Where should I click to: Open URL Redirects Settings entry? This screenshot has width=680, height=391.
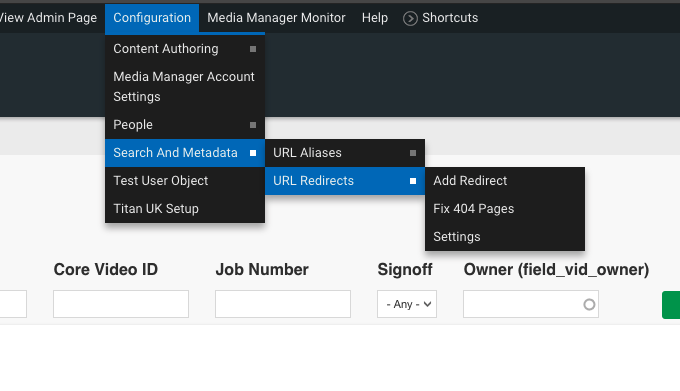click(x=505, y=237)
